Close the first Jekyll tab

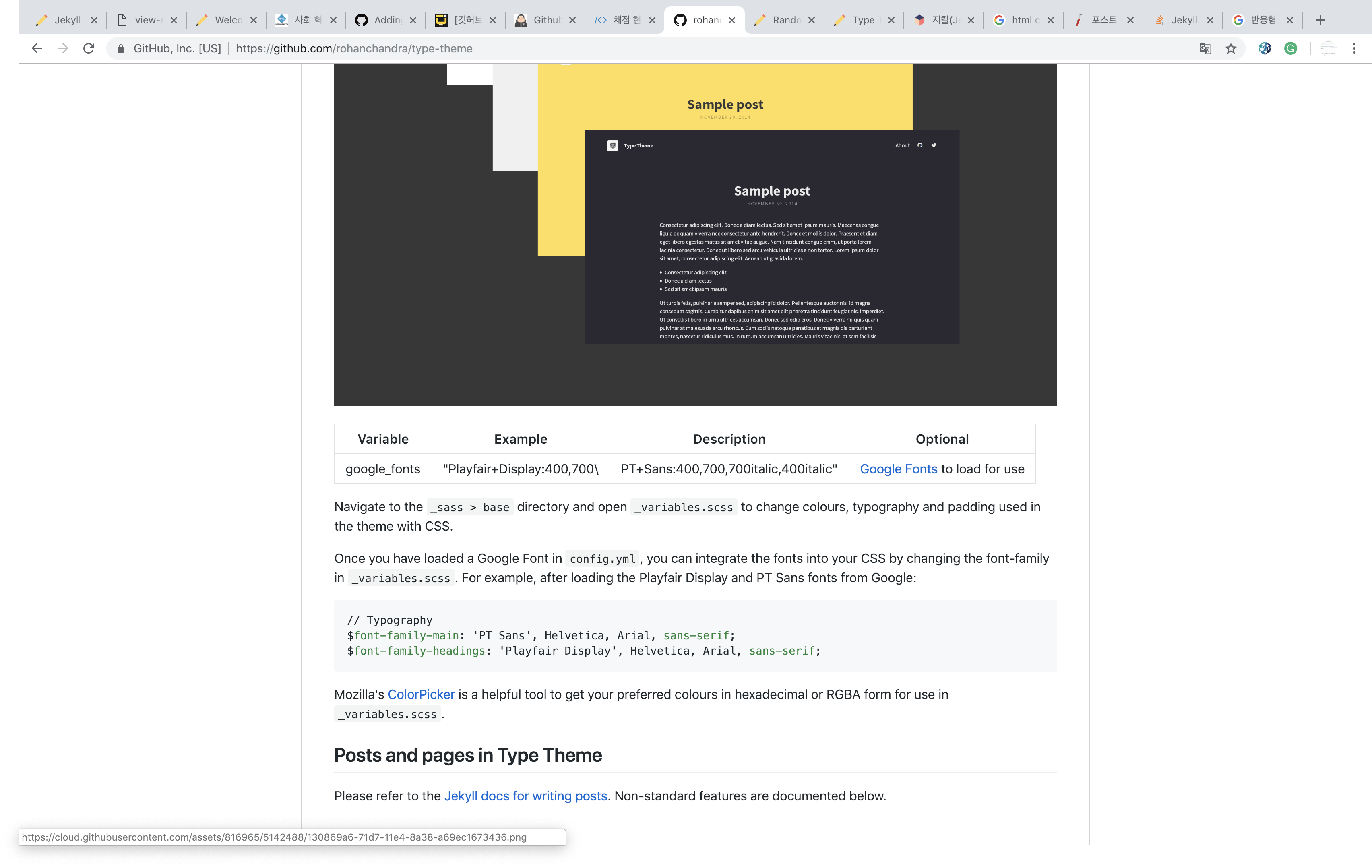point(94,20)
